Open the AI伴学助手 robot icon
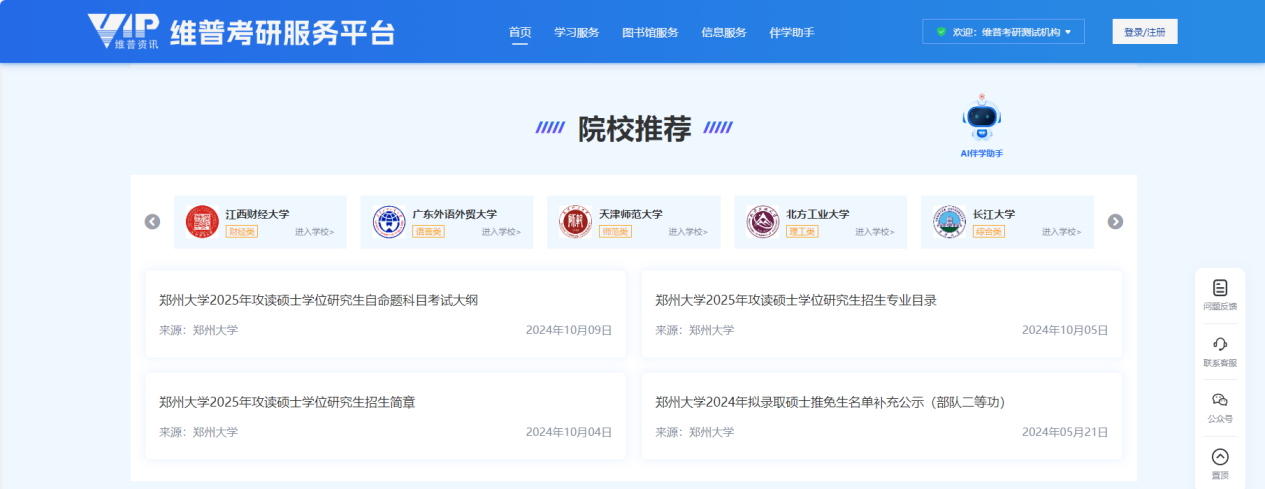The height and width of the screenshot is (489, 1265). point(981,119)
